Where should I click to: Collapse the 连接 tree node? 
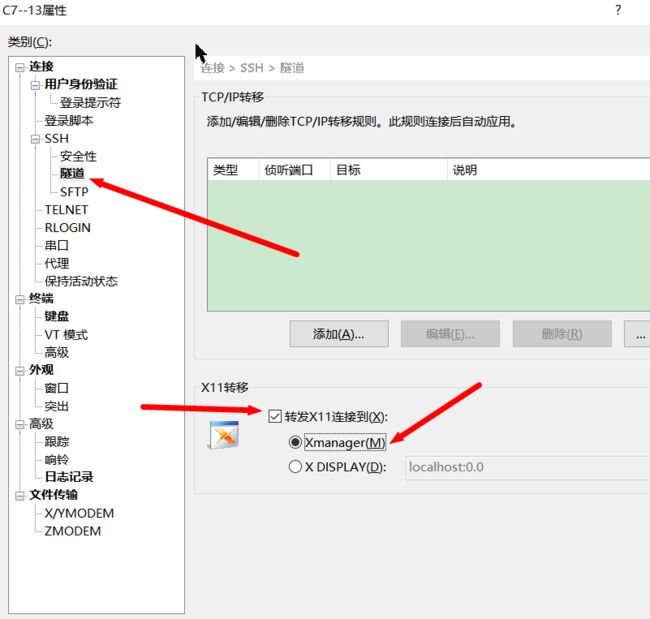(19, 67)
